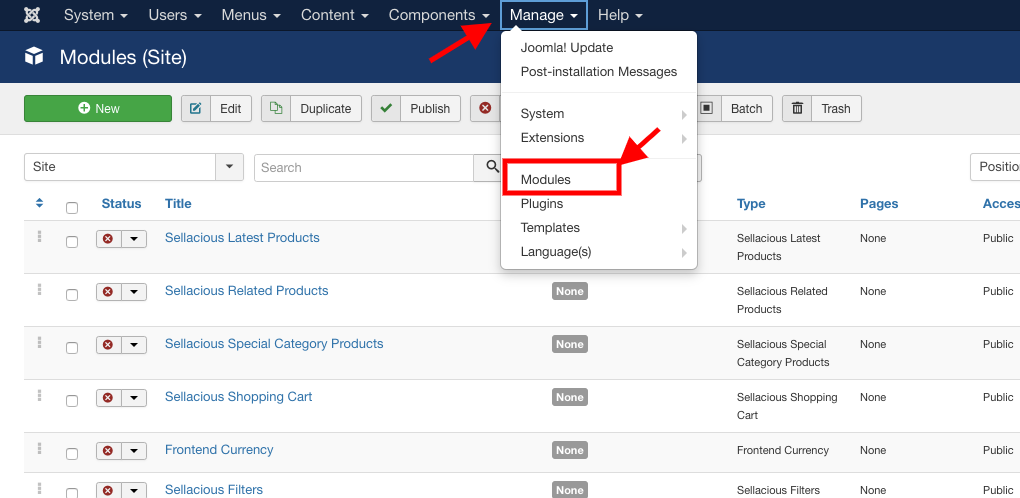
Task: Toggle publish status of Sellacious Filters
Action: pyautogui.click(x=109, y=490)
